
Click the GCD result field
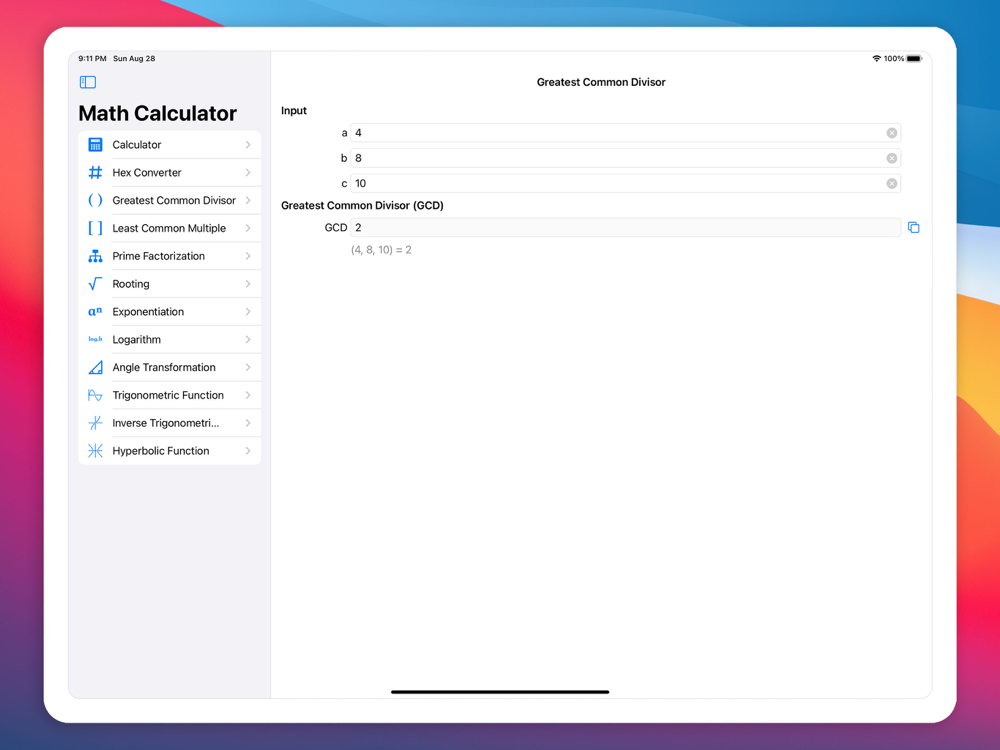coord(625,228)
